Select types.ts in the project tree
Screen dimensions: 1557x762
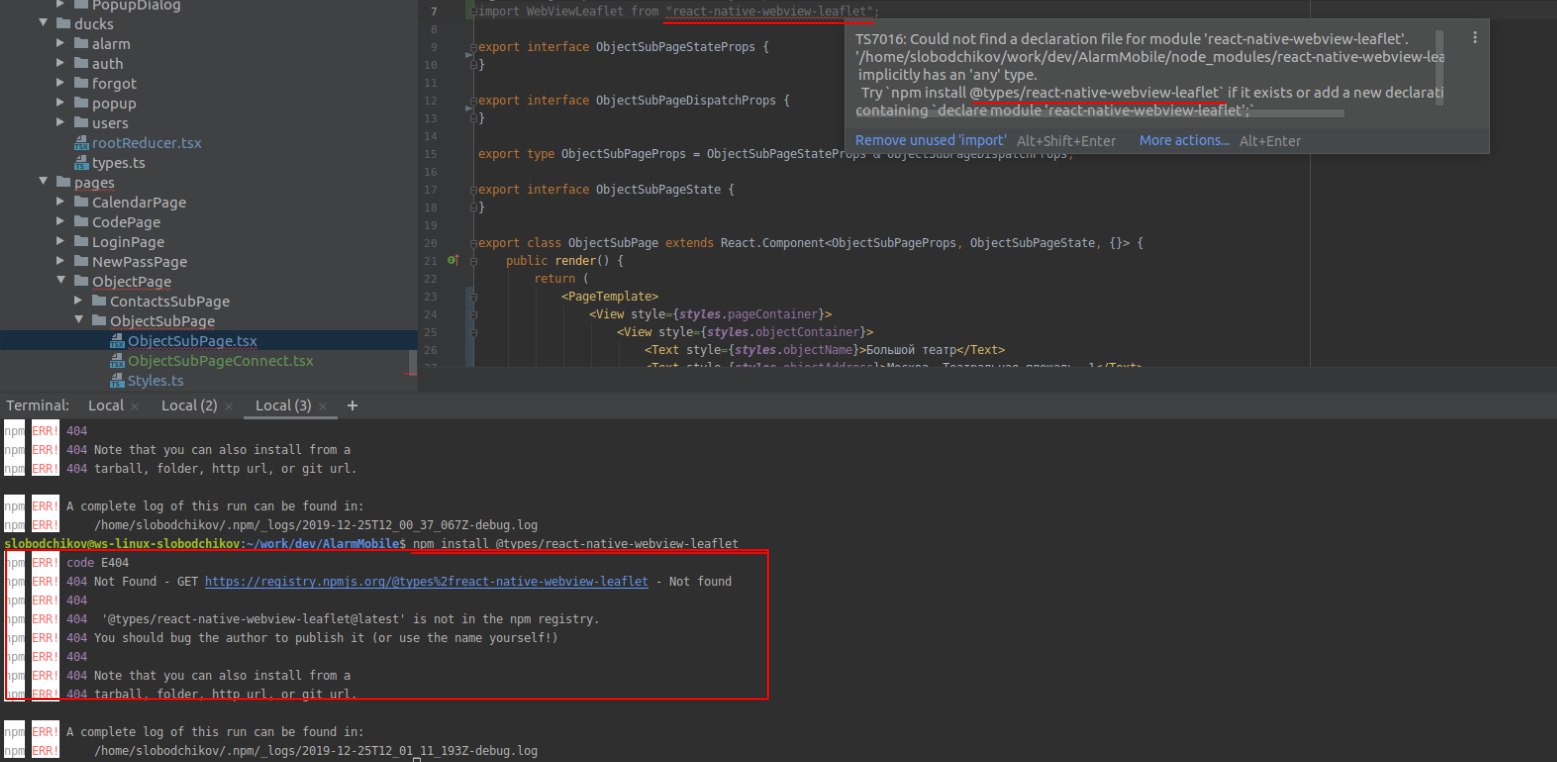click(118, 163)
